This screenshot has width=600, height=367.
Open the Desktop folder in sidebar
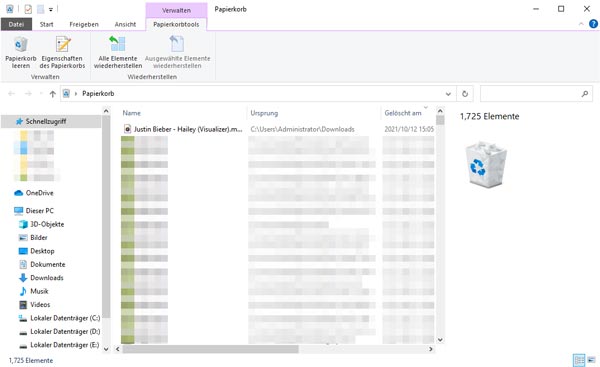coord(42,251)
